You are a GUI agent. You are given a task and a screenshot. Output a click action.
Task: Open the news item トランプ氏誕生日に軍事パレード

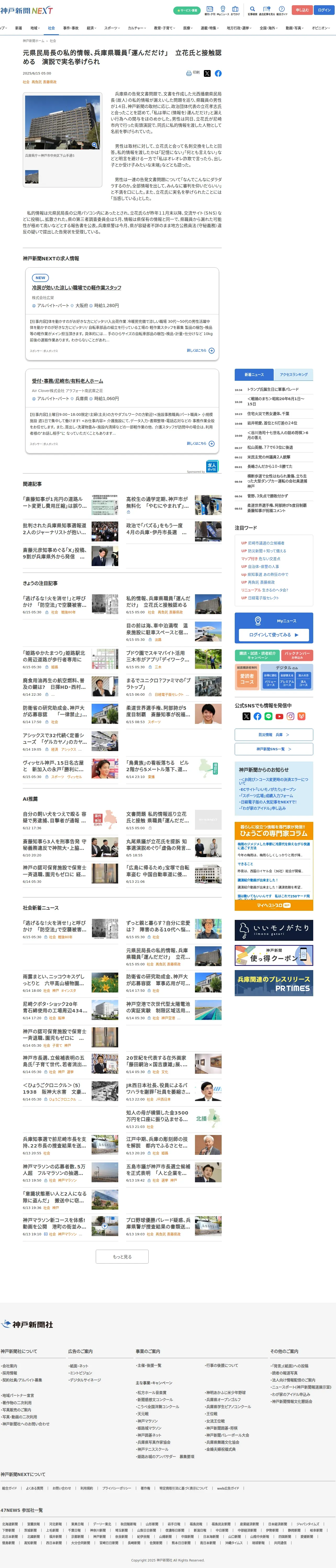[273, 390]
